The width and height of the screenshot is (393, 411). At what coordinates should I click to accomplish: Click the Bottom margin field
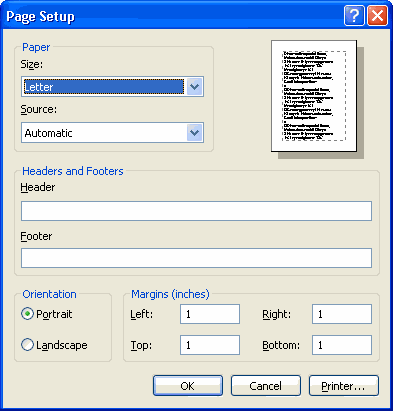click(x=342, y=345)
